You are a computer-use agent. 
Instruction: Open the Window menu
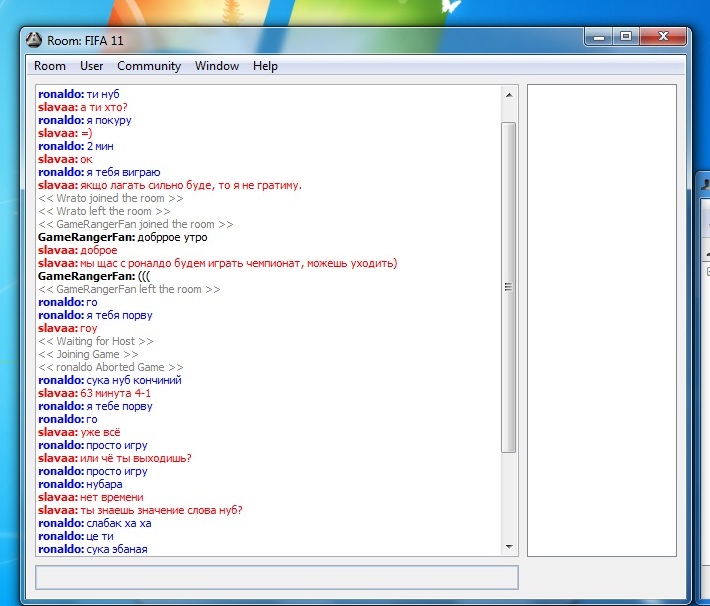pyautogui.click(x=217, y=66)
